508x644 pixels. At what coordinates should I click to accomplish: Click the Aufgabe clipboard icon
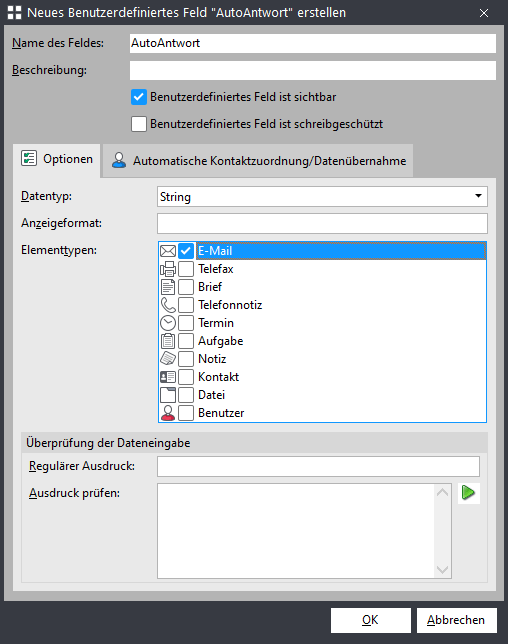pos(168,341)
